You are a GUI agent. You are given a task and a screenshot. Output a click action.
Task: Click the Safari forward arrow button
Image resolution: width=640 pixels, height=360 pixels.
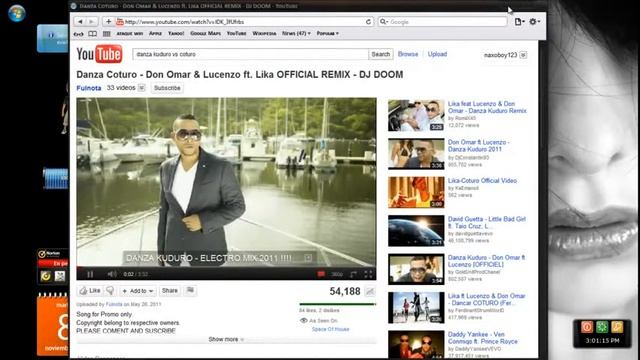pyautogui.click(x=91, y=22)
